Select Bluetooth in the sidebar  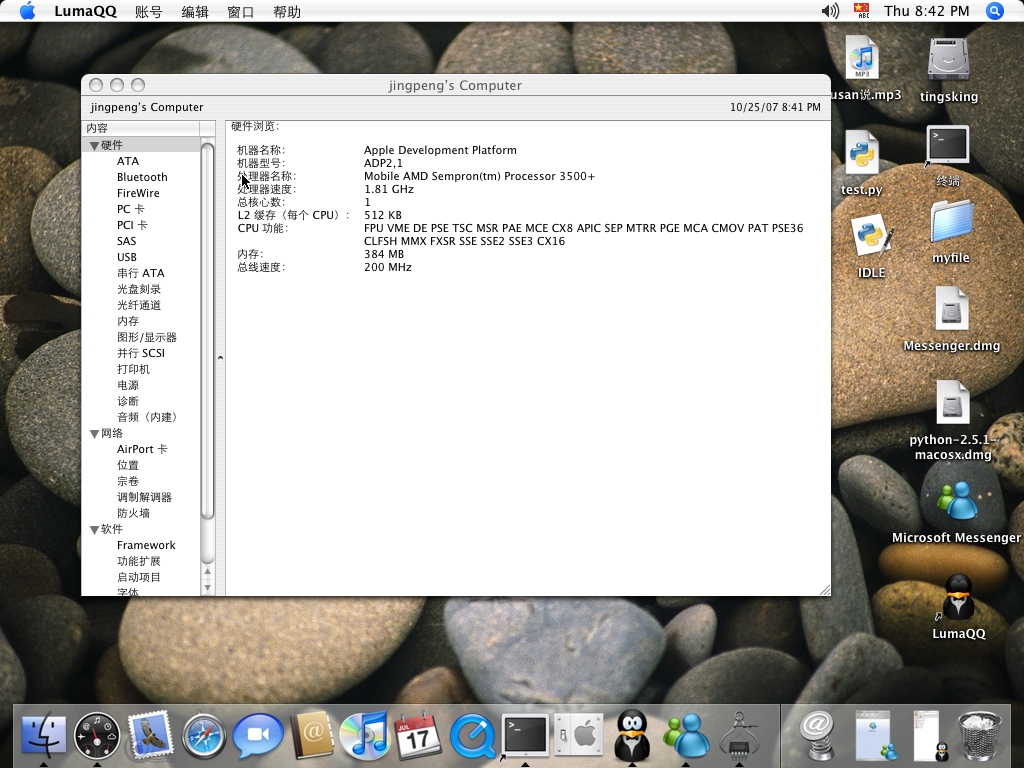point(142,177)
